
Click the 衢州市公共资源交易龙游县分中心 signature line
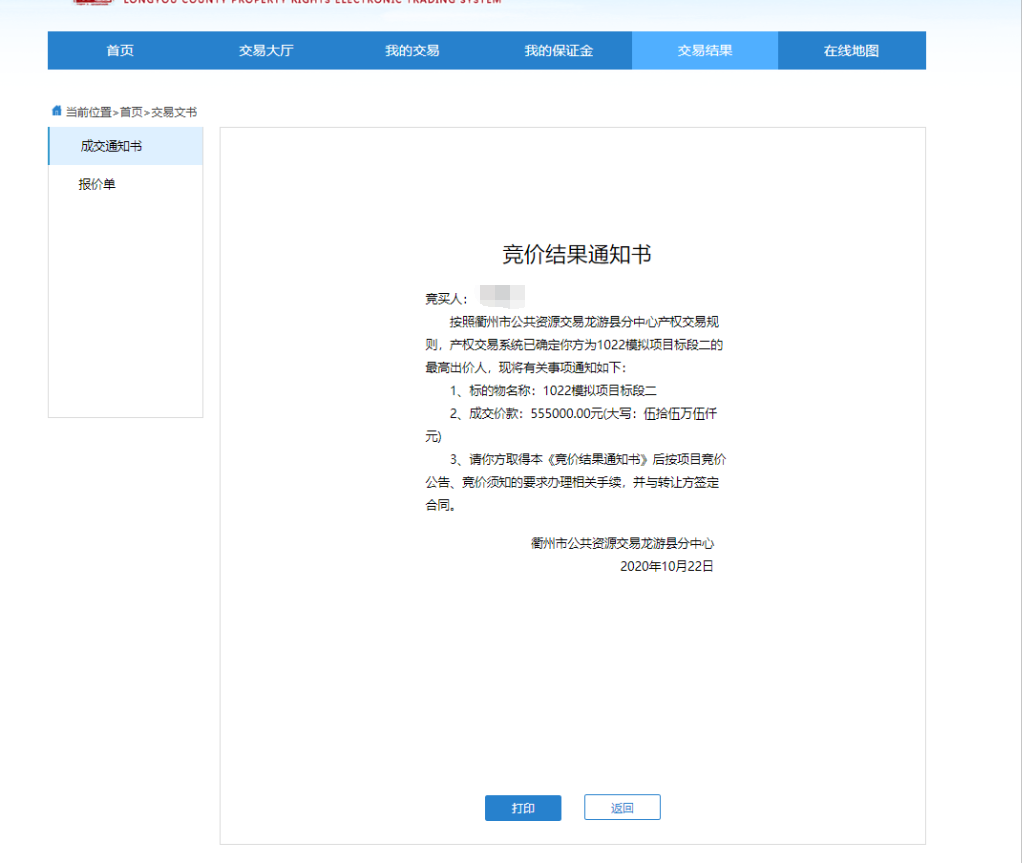[x=622, y=544]
